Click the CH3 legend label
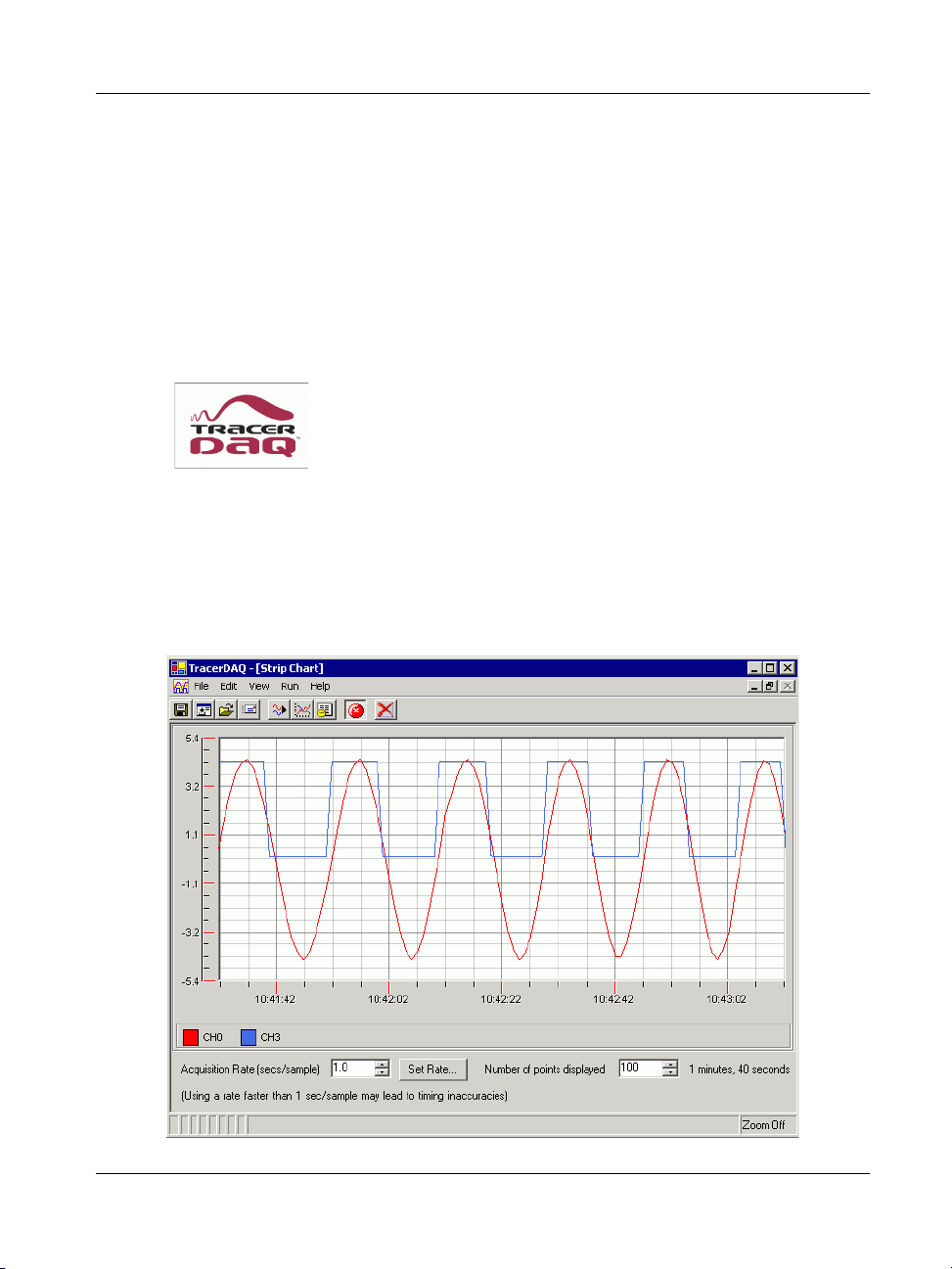 (x=270, y=1037)
